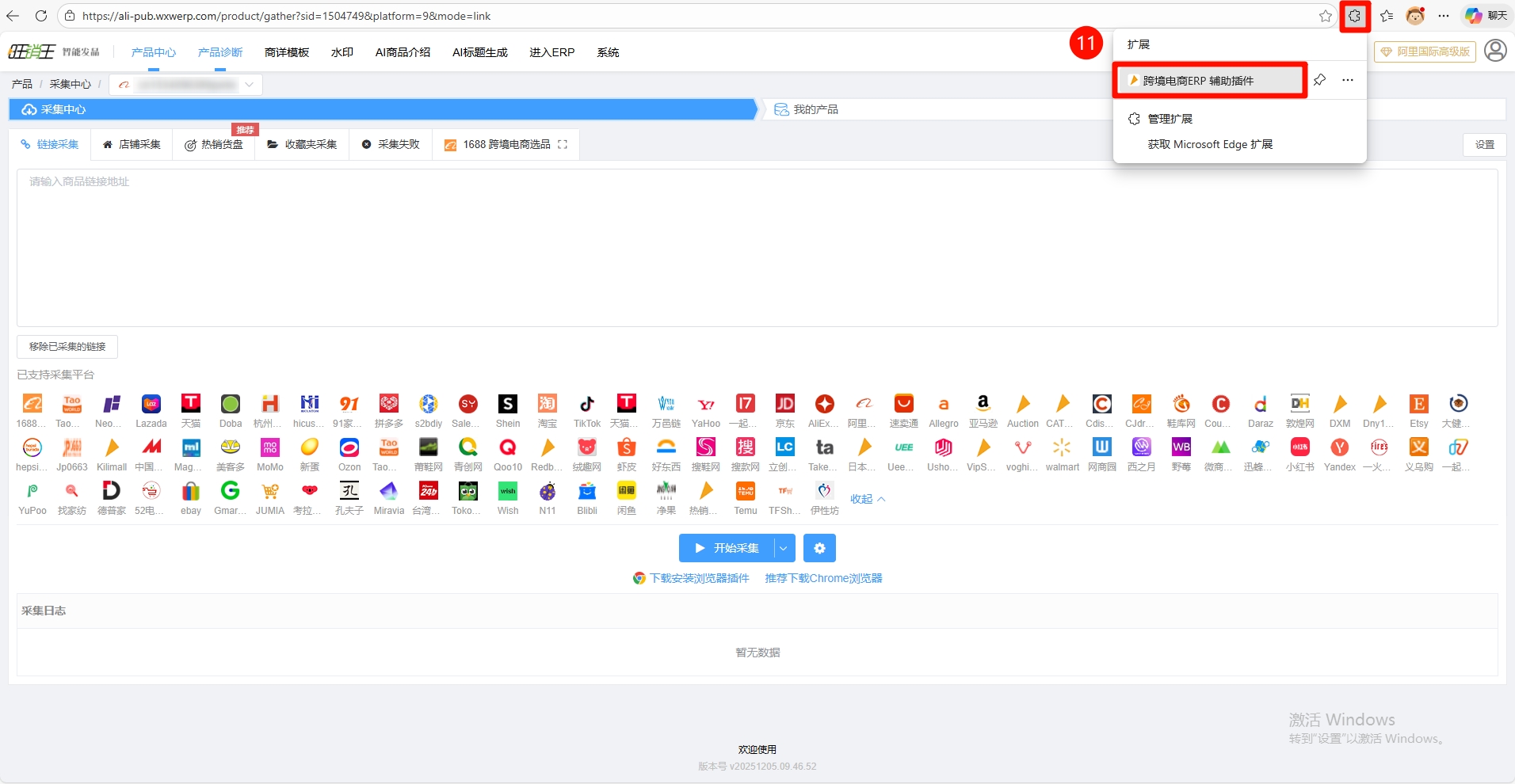Click the product link input text area

(x=757, y=247)
